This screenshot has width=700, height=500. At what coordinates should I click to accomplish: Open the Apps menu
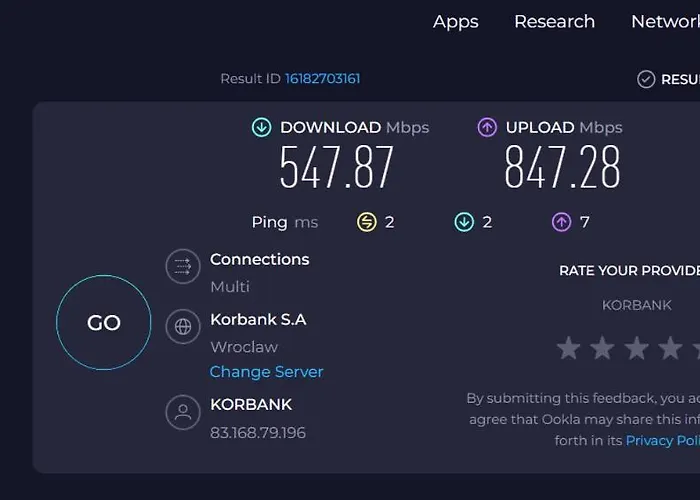point(455,21)
